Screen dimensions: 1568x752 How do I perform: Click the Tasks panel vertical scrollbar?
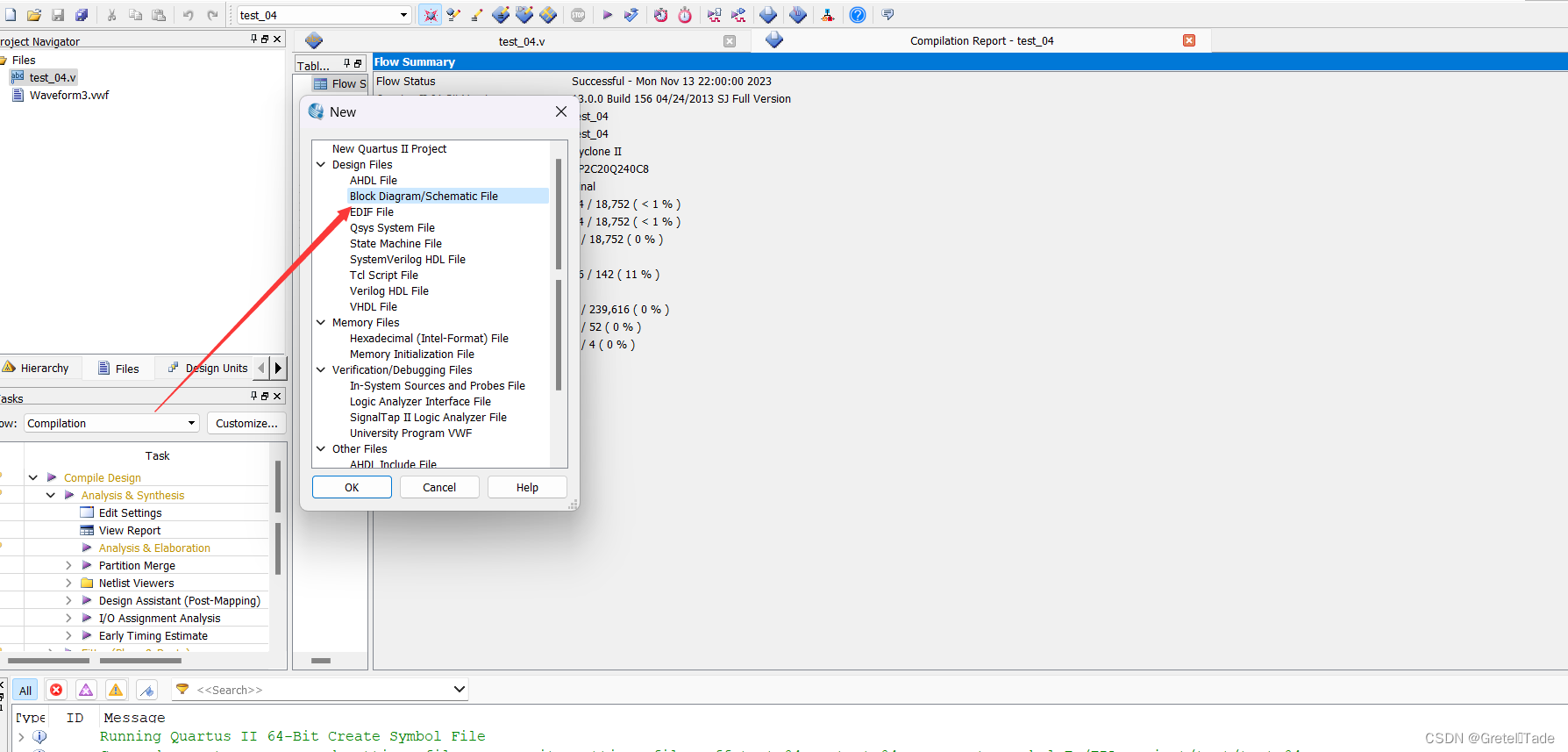coord(278,518)
